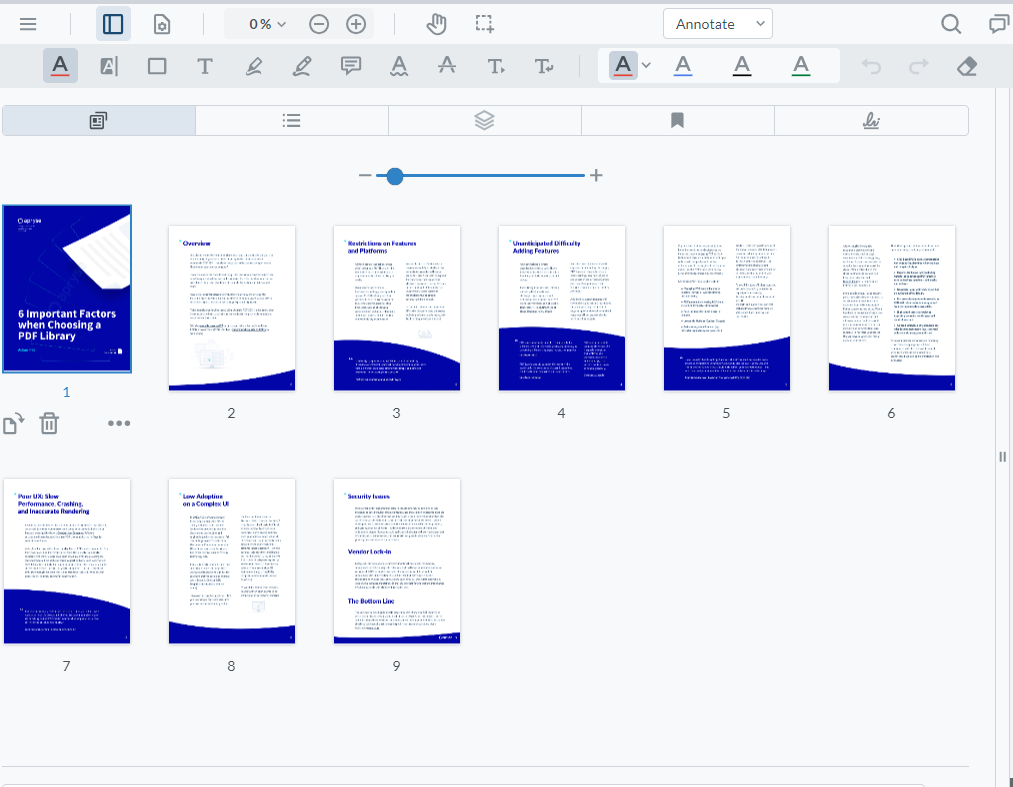Open the Annotate mode dropdown
Viewport: 1013px width, 787px height.
[x=717, y=23]
